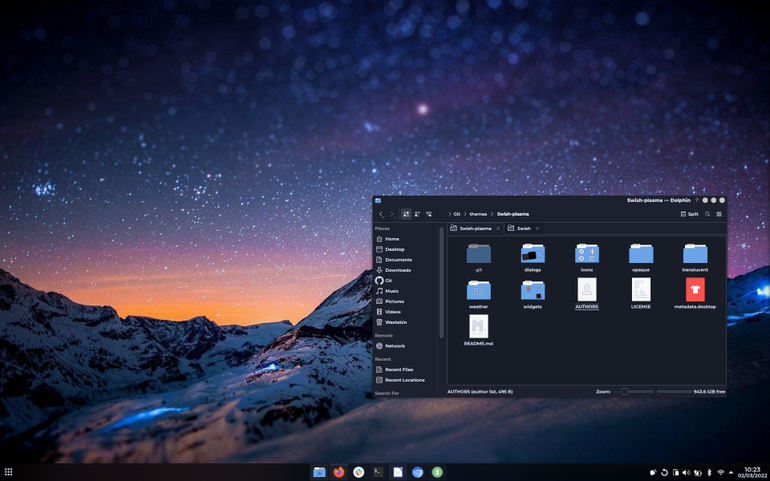
Task: Close the Swish-plasma tab
Action: [x=498, y=228]
